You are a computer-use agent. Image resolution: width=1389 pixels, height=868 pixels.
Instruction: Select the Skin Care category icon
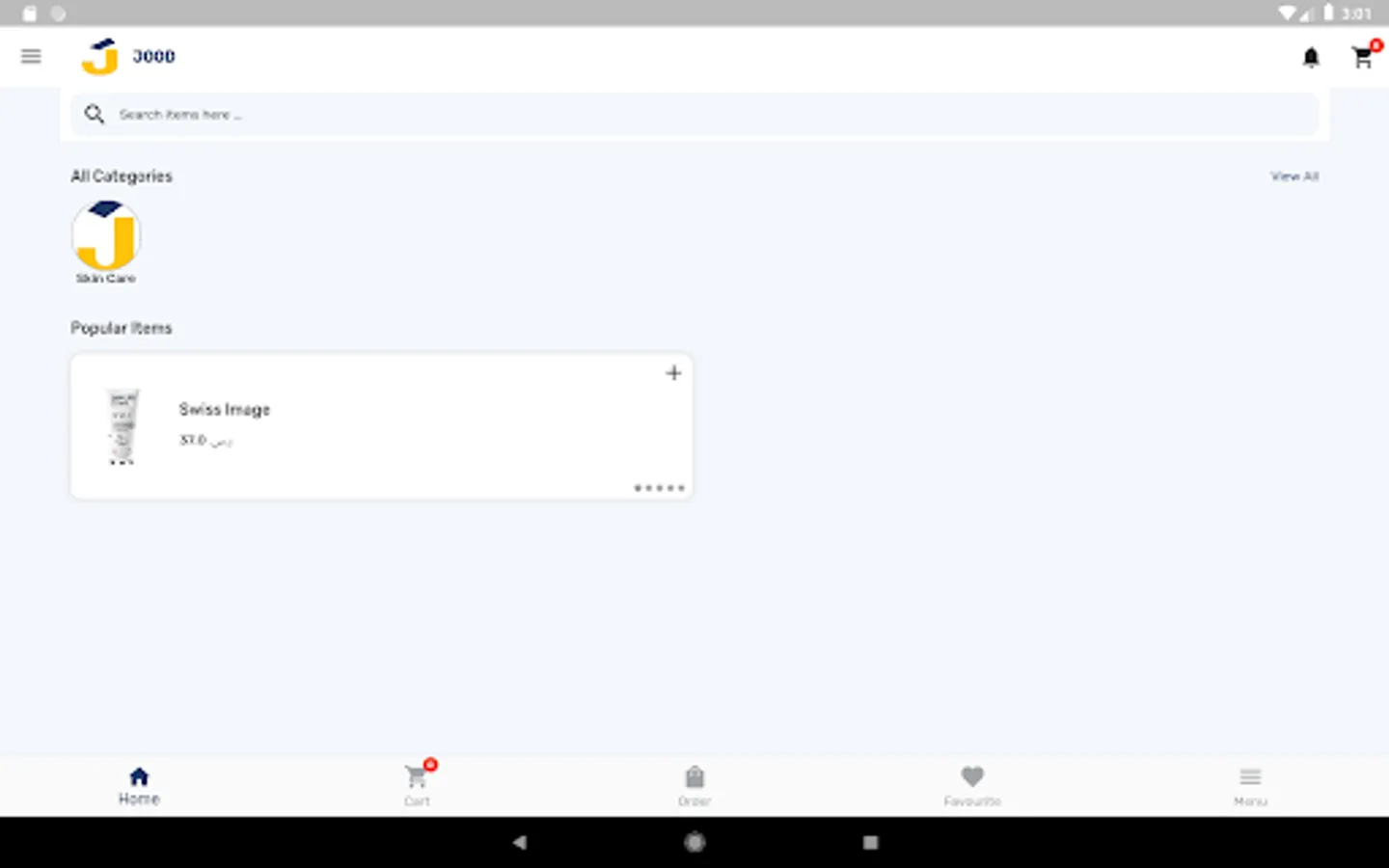tap(106, 235)
